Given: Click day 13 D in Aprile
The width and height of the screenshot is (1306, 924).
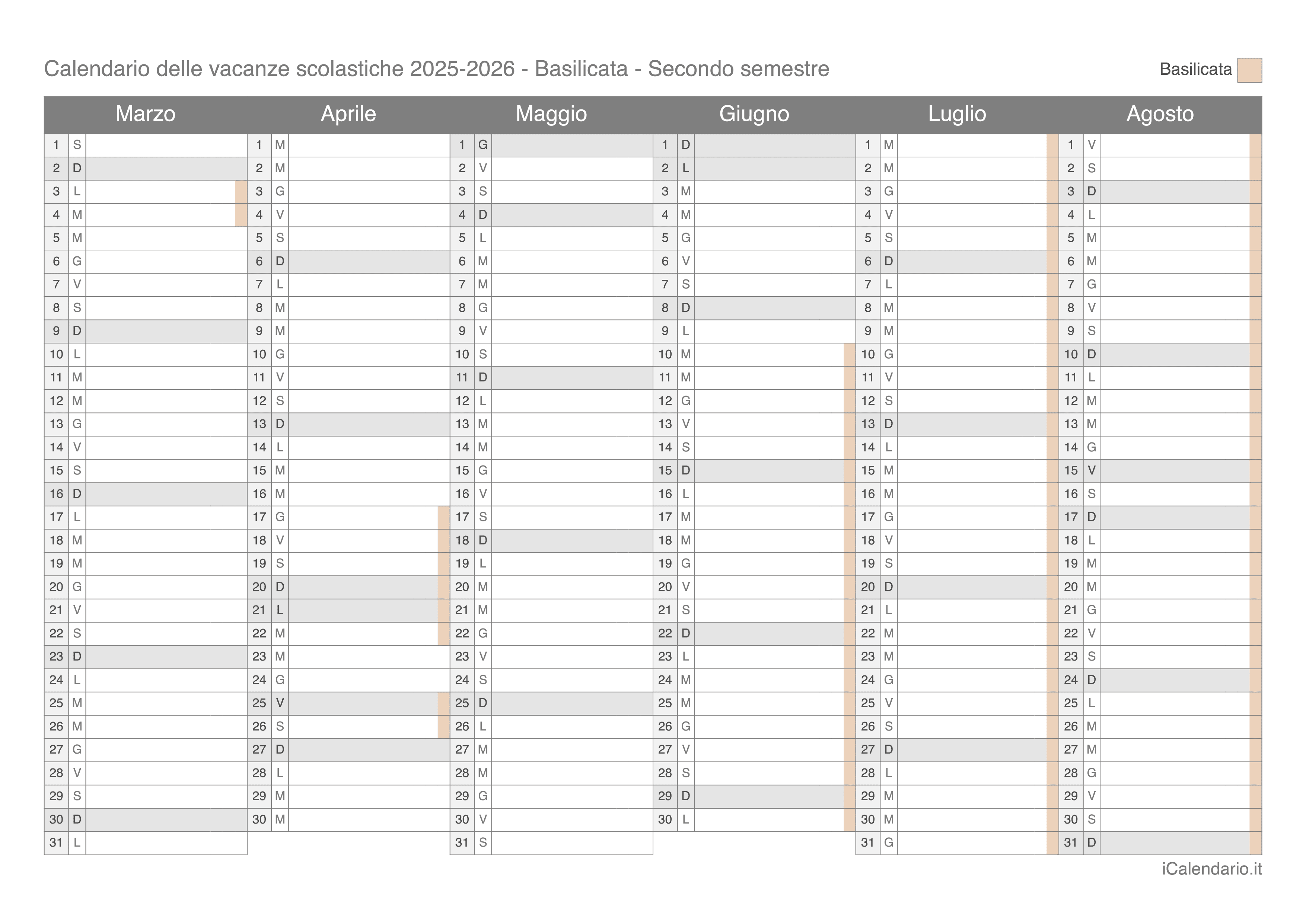Looking at the screenshot, I should click(x=348, y=425).
